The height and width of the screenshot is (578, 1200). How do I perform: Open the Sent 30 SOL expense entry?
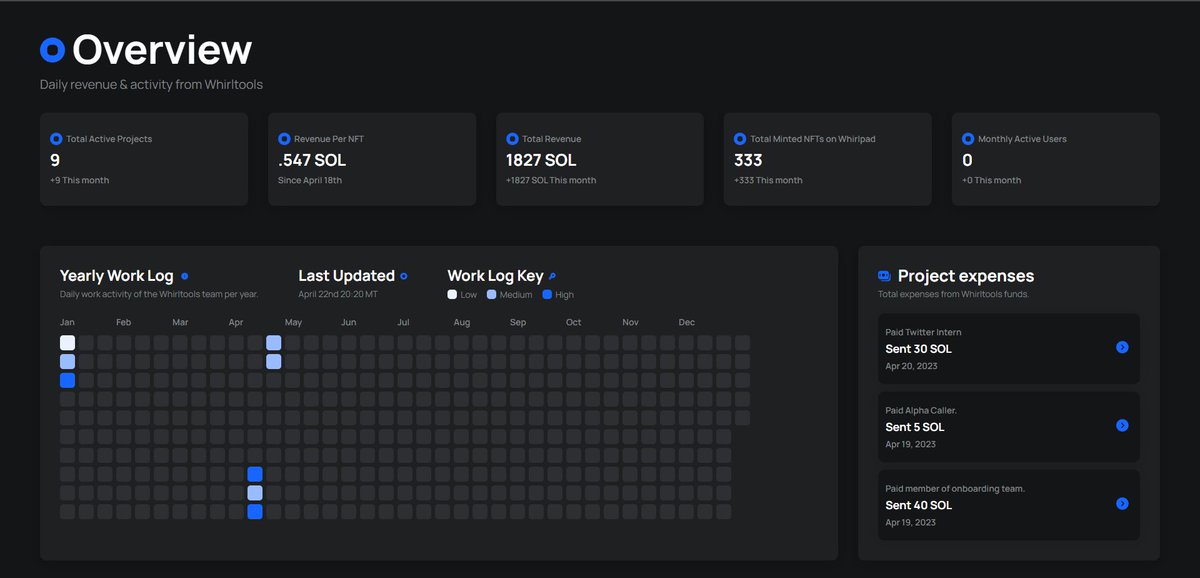click(x=1009, y=348)
